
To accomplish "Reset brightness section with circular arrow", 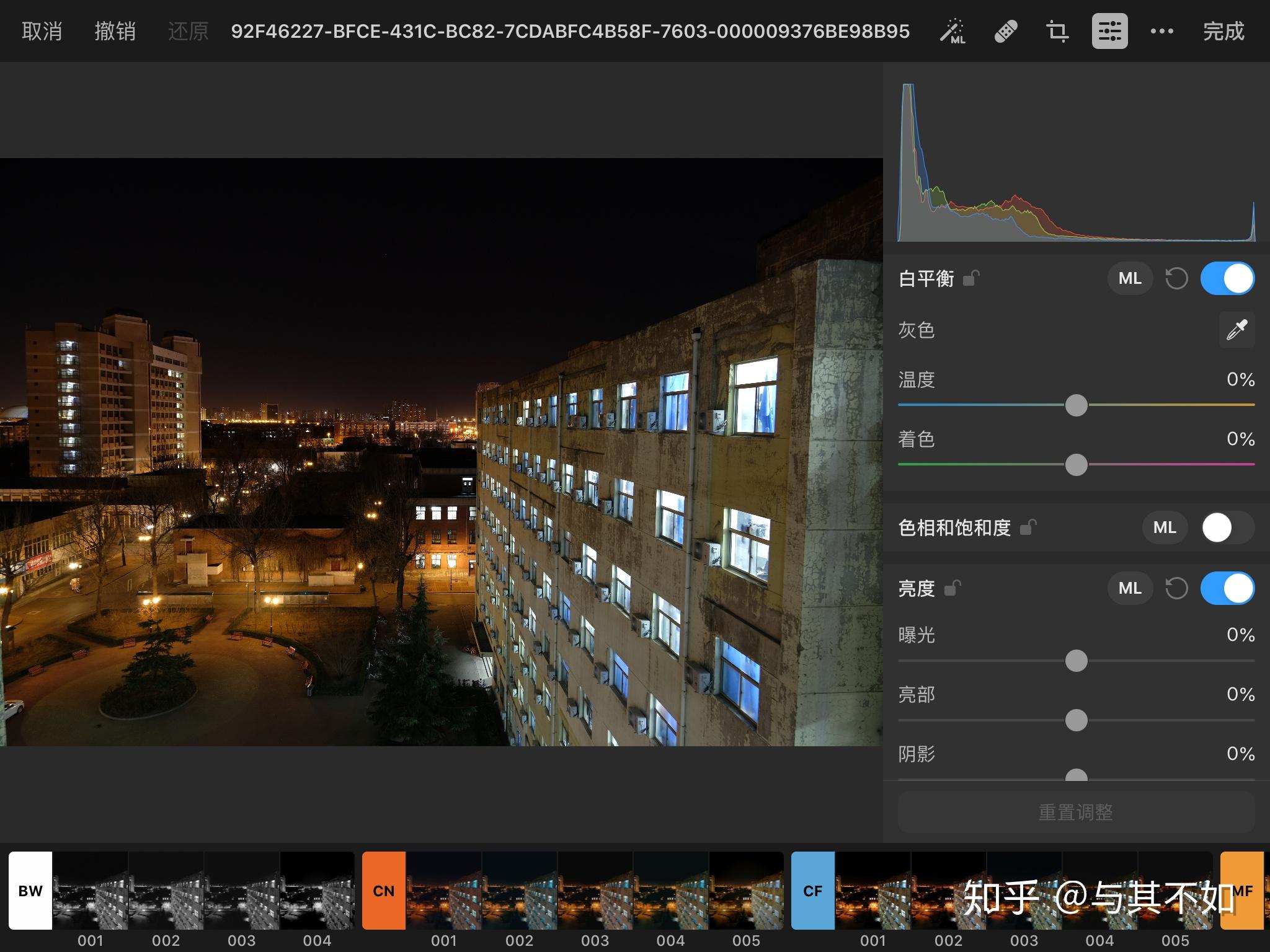I will (1176, 588).
